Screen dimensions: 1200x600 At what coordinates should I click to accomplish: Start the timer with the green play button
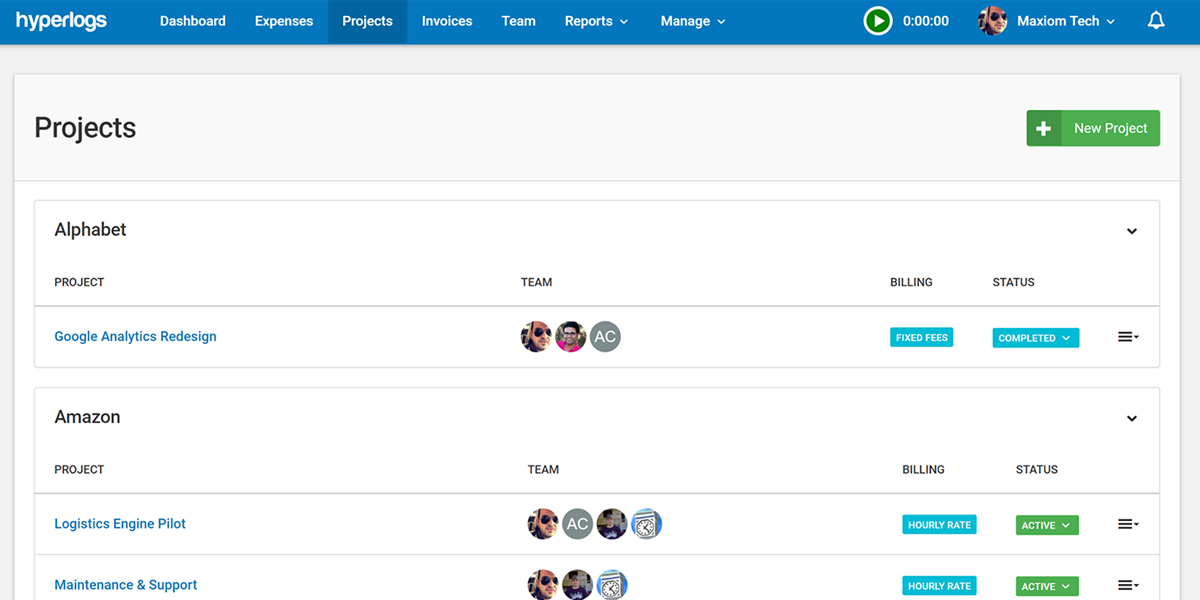[877, 21]
